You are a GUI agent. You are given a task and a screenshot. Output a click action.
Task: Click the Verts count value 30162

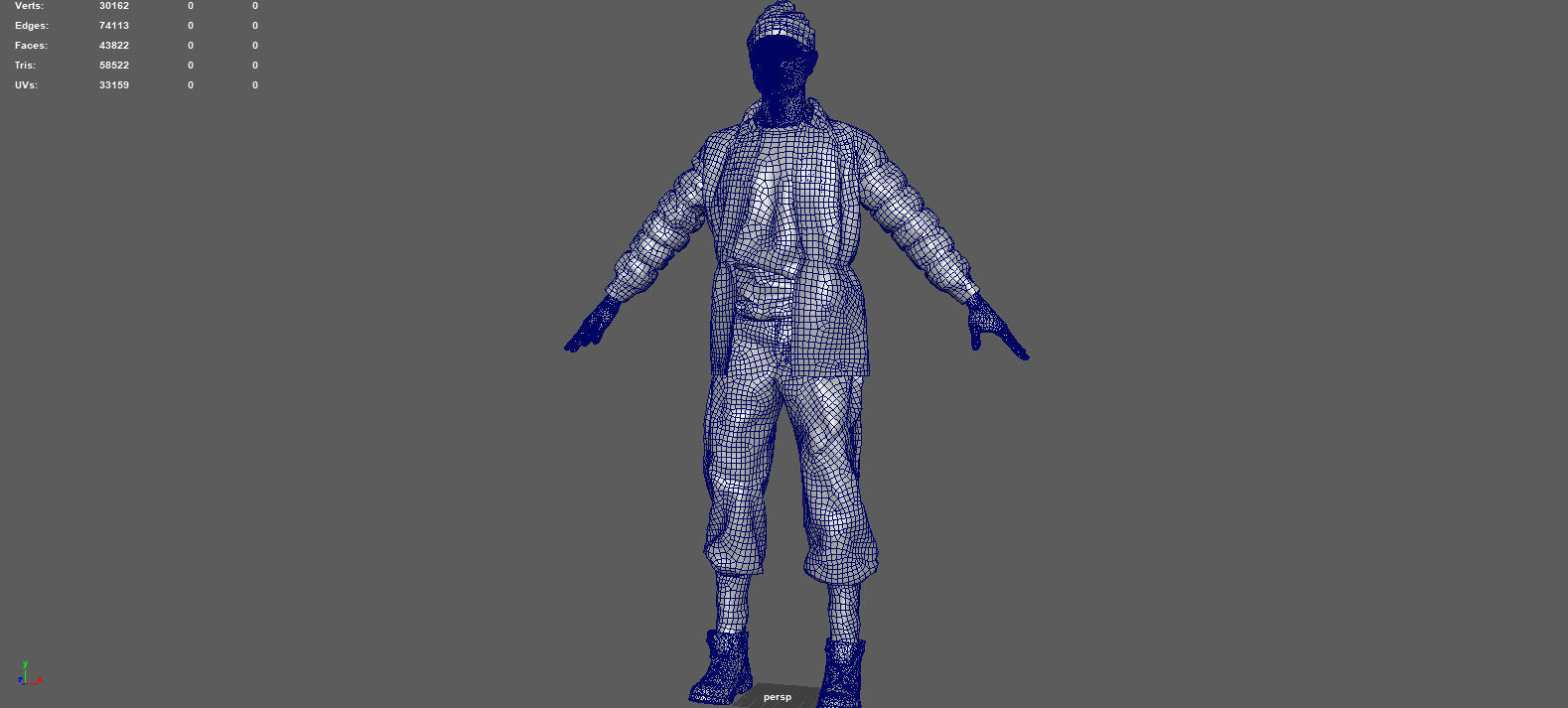coord(114,6)
